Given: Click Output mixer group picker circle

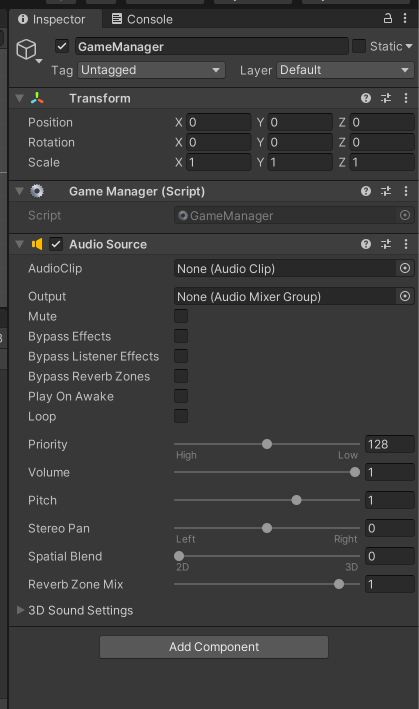Looking at the screenshot, I should (405, 296).
